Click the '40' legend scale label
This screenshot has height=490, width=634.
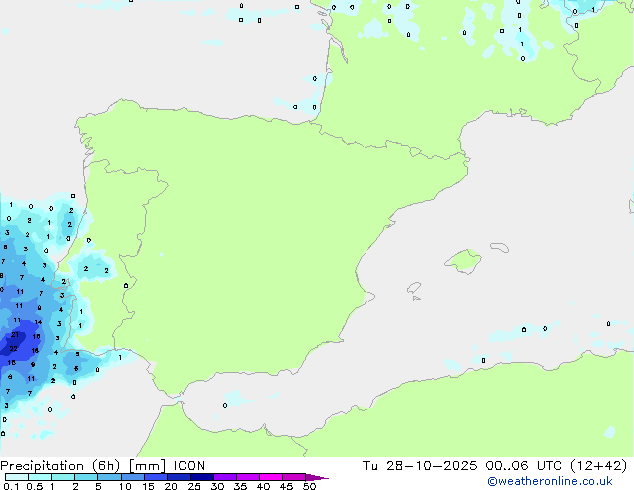(263, 486)
